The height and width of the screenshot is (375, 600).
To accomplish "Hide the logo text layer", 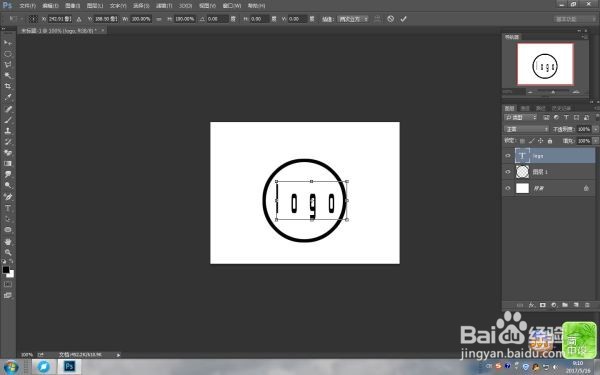I will tap(508, 156).
